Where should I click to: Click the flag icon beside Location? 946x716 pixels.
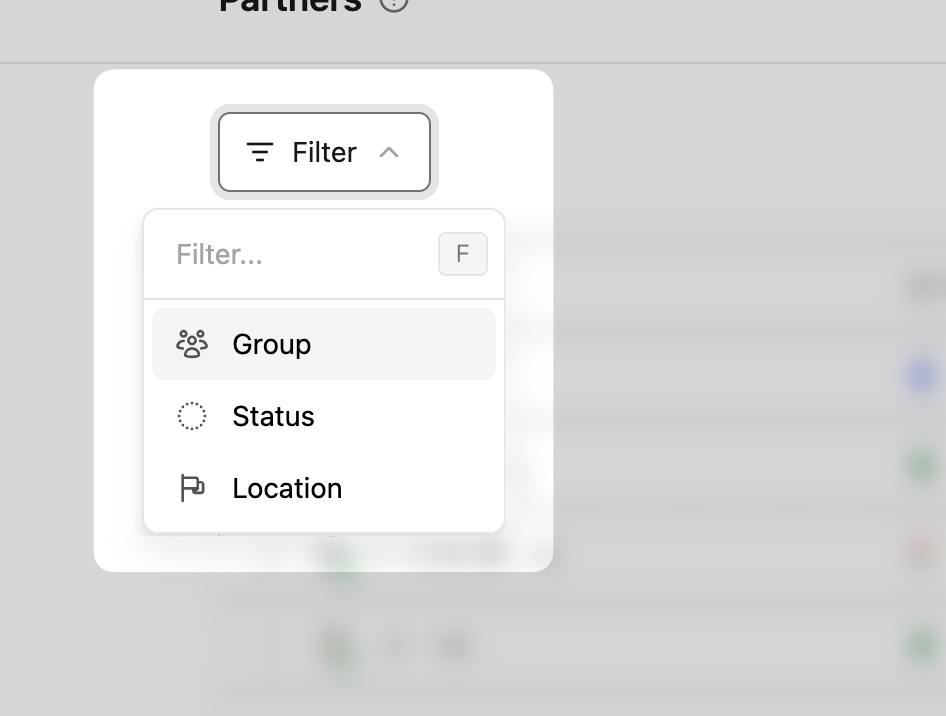191,488
